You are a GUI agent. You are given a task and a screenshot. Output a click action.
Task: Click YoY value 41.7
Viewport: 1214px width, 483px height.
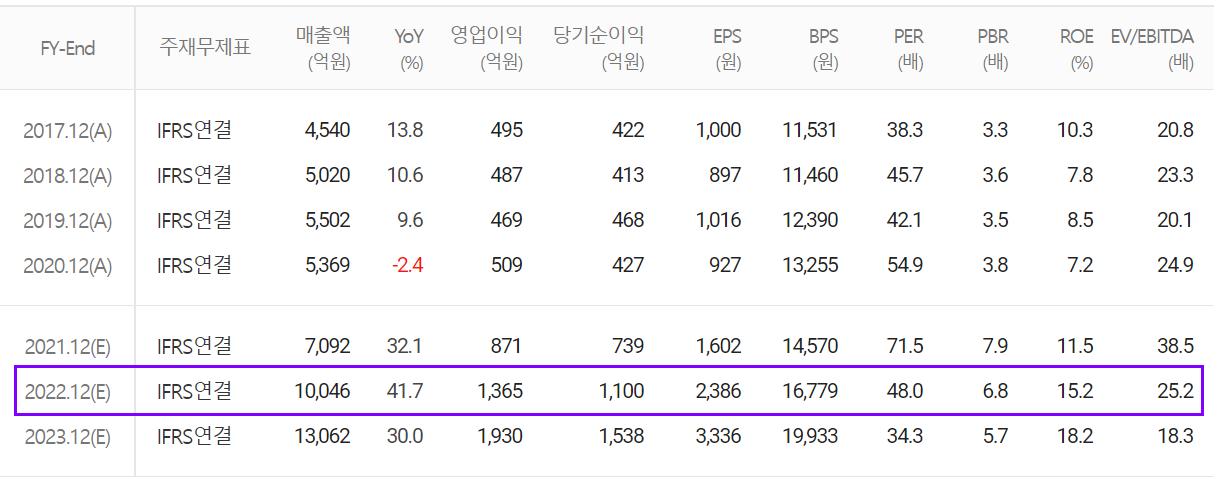point(406,392)
